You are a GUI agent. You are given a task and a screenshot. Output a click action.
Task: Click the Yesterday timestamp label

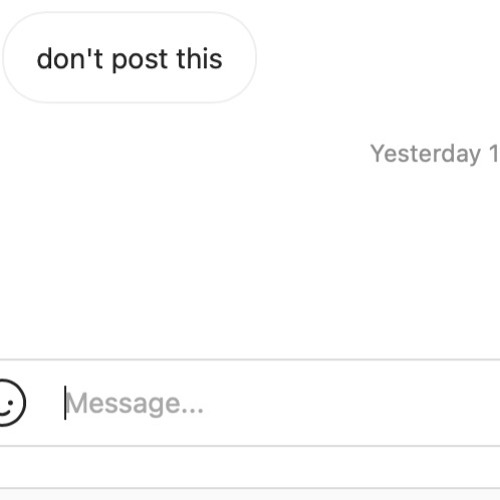(x=435, y=154)
